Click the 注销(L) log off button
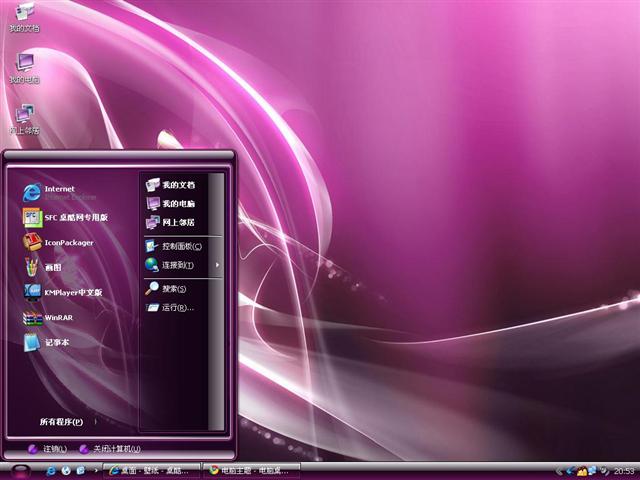Viewport: 640px width, 480px height. pyautogui.click(x=48, y=449)
